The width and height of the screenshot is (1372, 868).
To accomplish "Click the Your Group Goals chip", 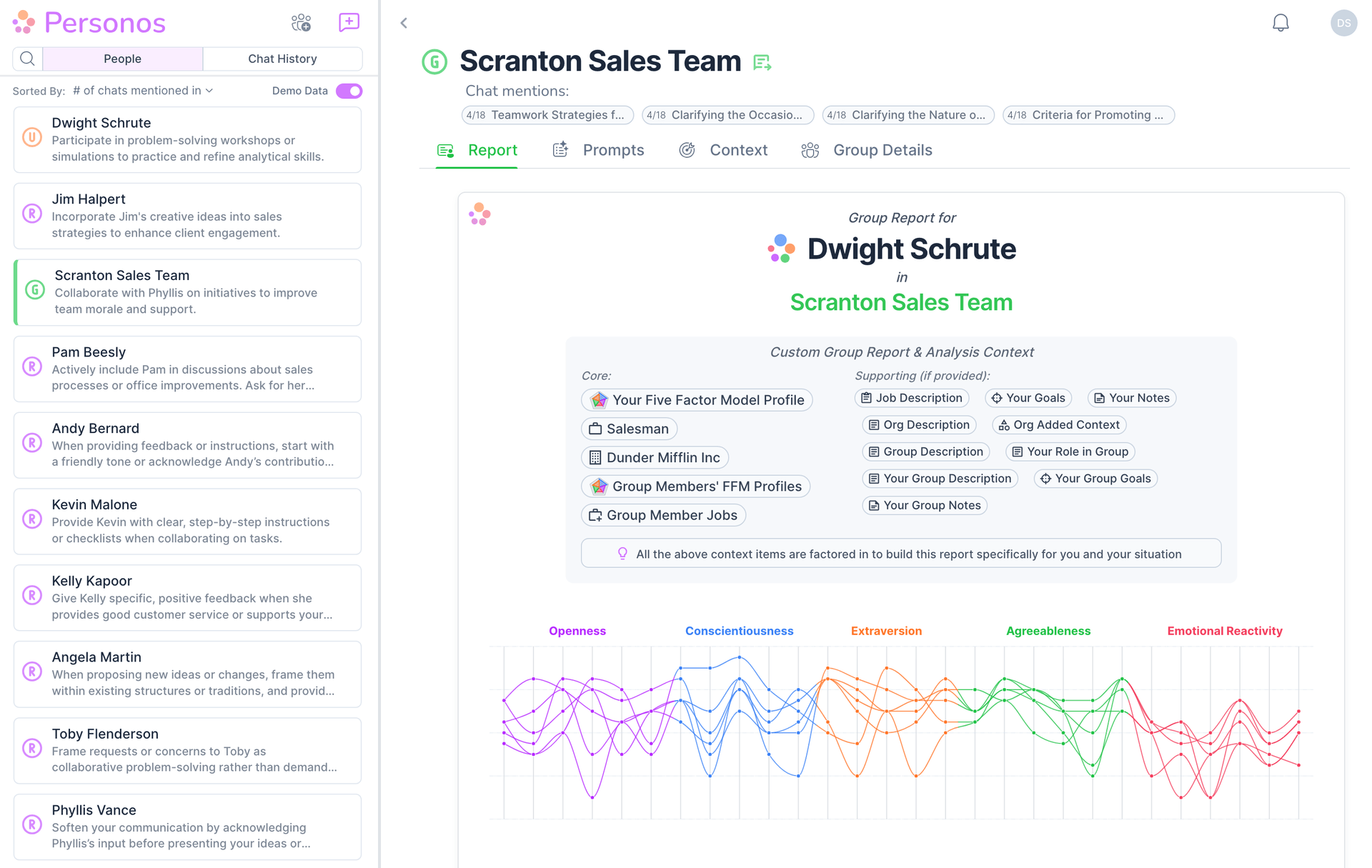I will (1095, 479).
